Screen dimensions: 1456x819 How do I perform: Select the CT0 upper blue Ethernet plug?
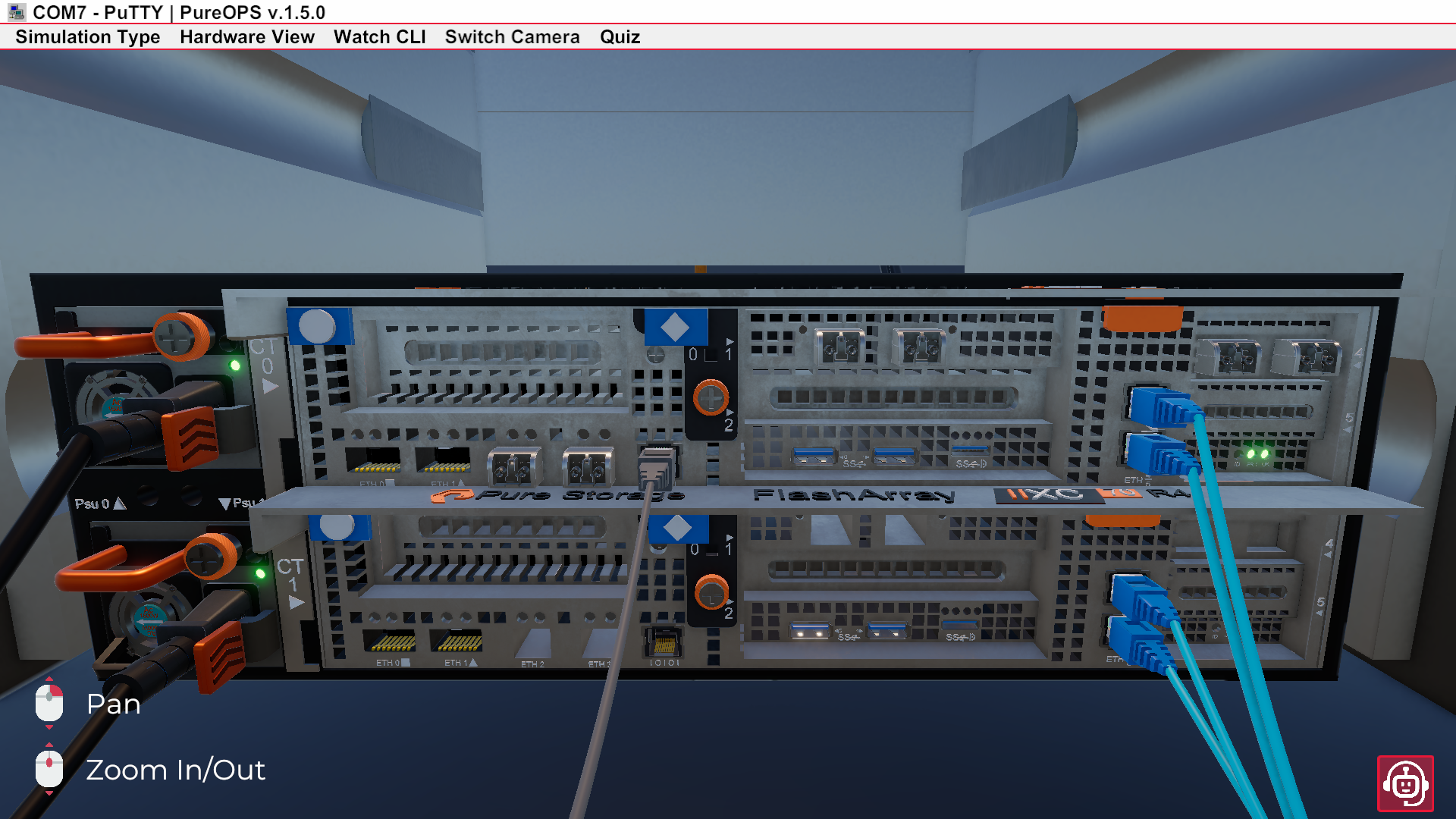(x=1164, y=406)
